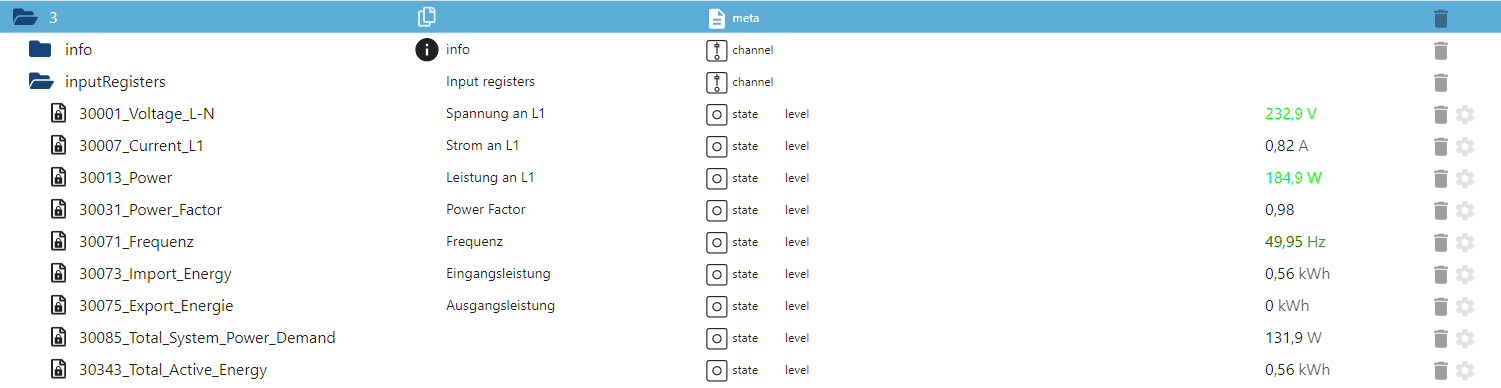The height and width of the screenshot is (388, 1501).
Task: Open gear settings for 30071_Frequenz
Action: pyautogui.click(x=1465, y=242)
